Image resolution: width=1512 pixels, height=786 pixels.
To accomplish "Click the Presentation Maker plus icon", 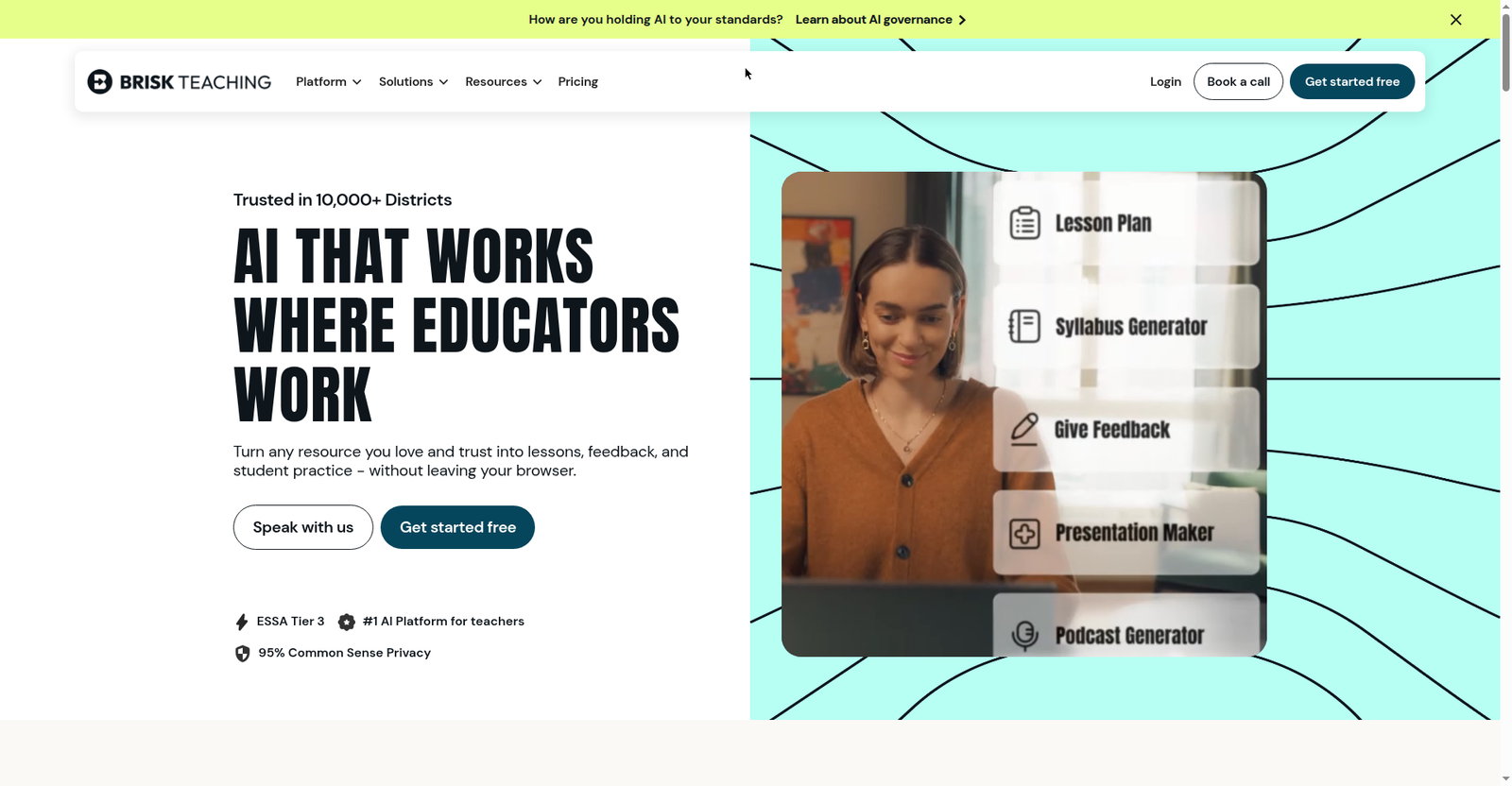I will click(1024, 533).
